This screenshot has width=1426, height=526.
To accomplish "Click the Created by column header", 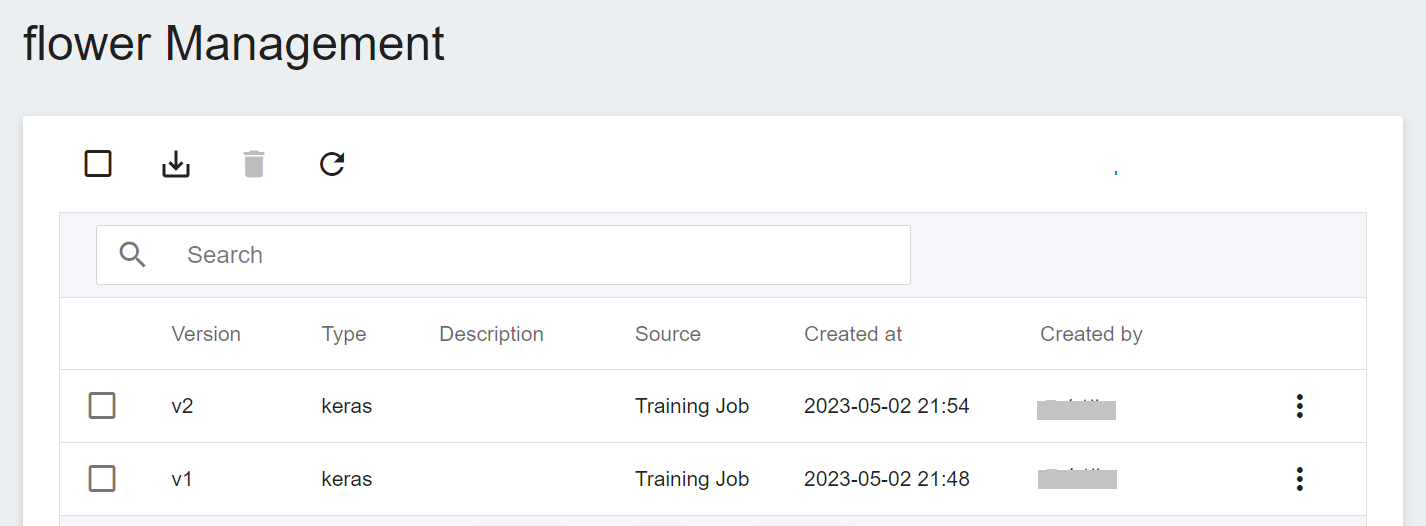I will point(1091,334).
